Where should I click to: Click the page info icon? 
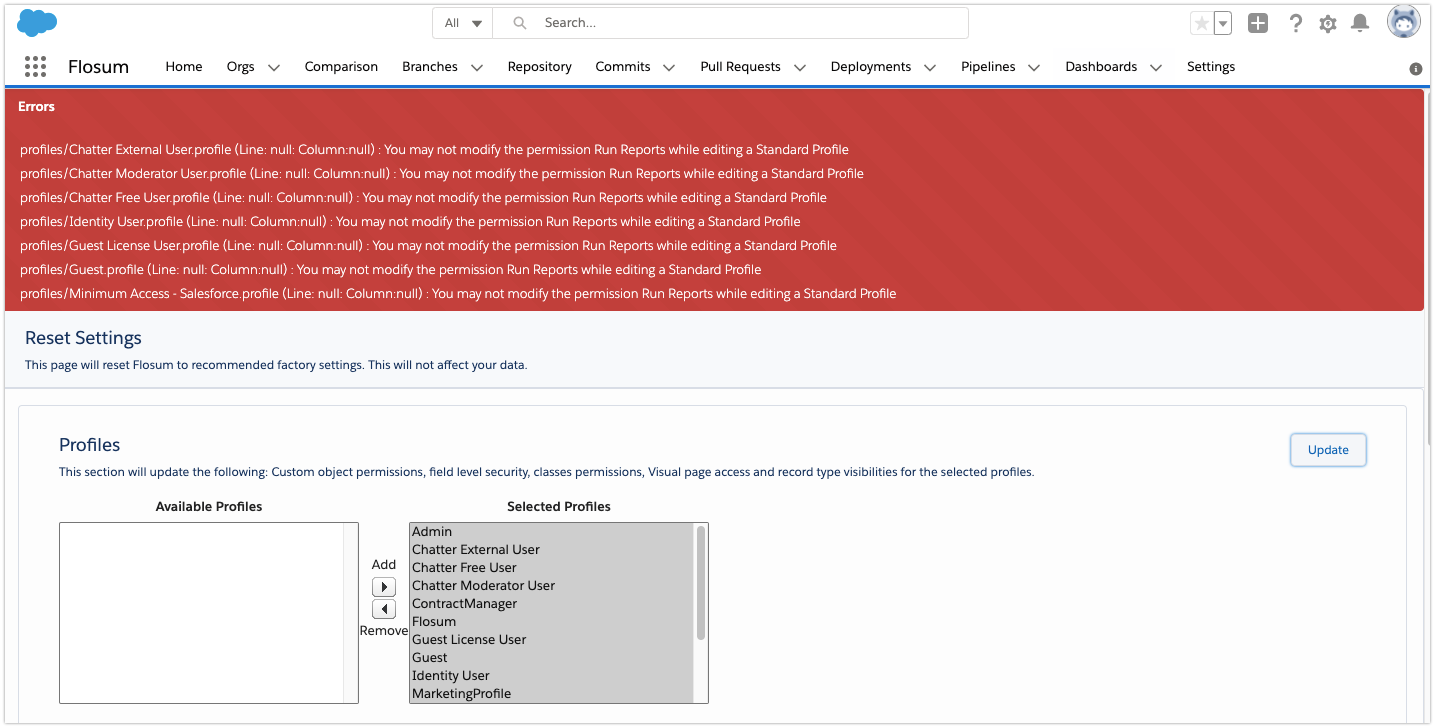1415,68
